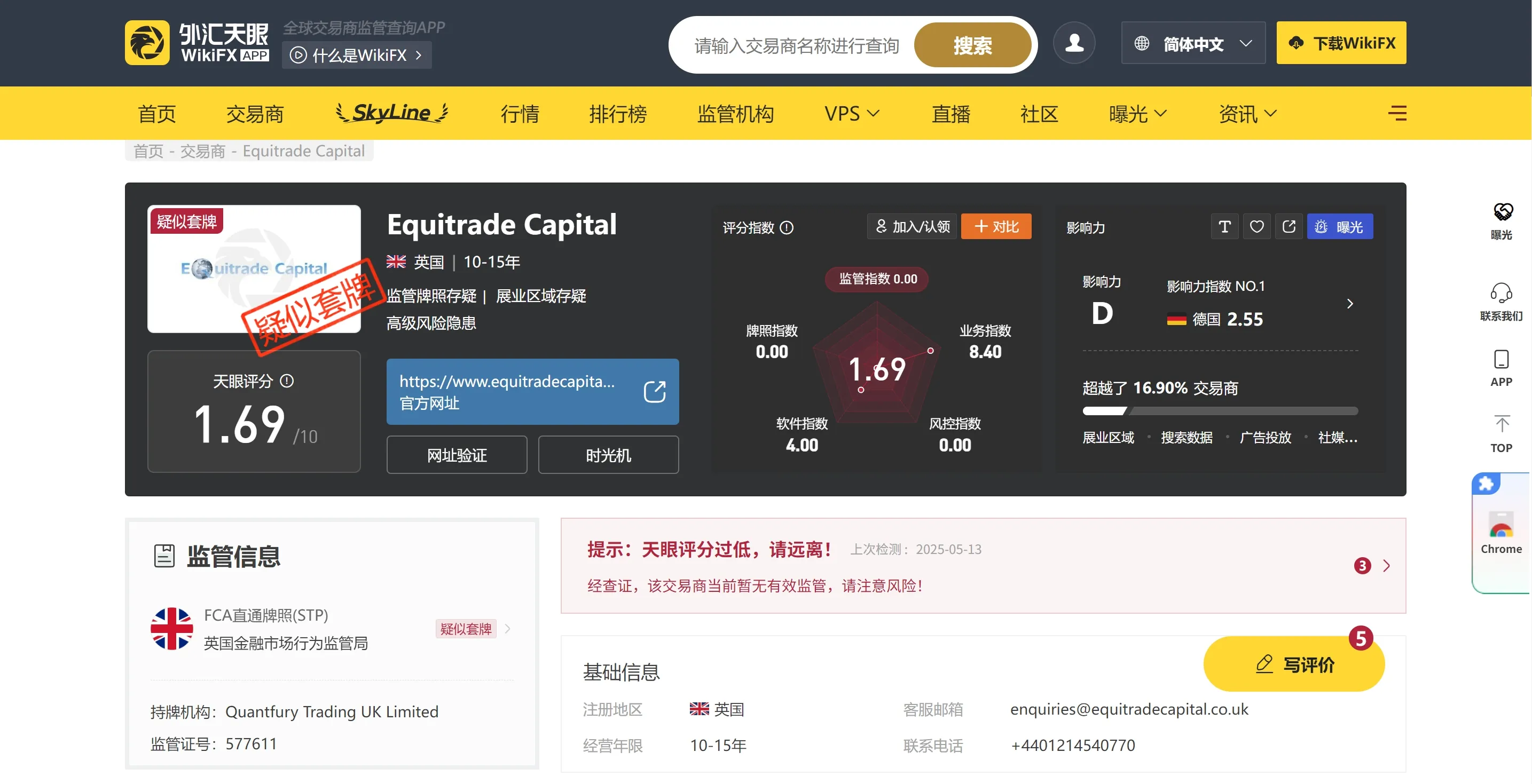Viewport: 1532px width, 784px height.
Task: Open the 排行榜 menu item
Action: 617,113
